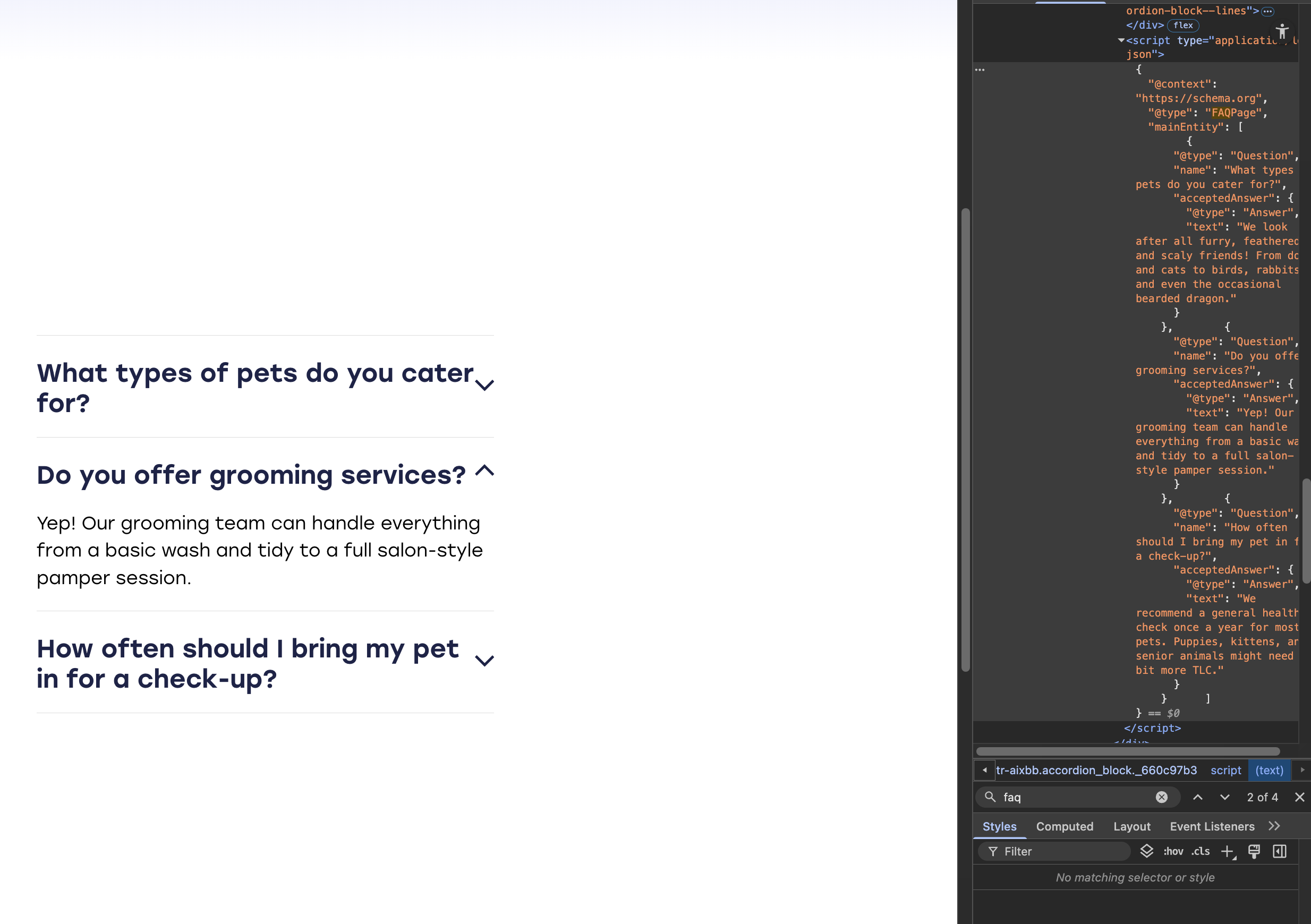Jump to previous match with up arrow
The height and width of the screenshot is (924, 1311).
(1198, 797)
